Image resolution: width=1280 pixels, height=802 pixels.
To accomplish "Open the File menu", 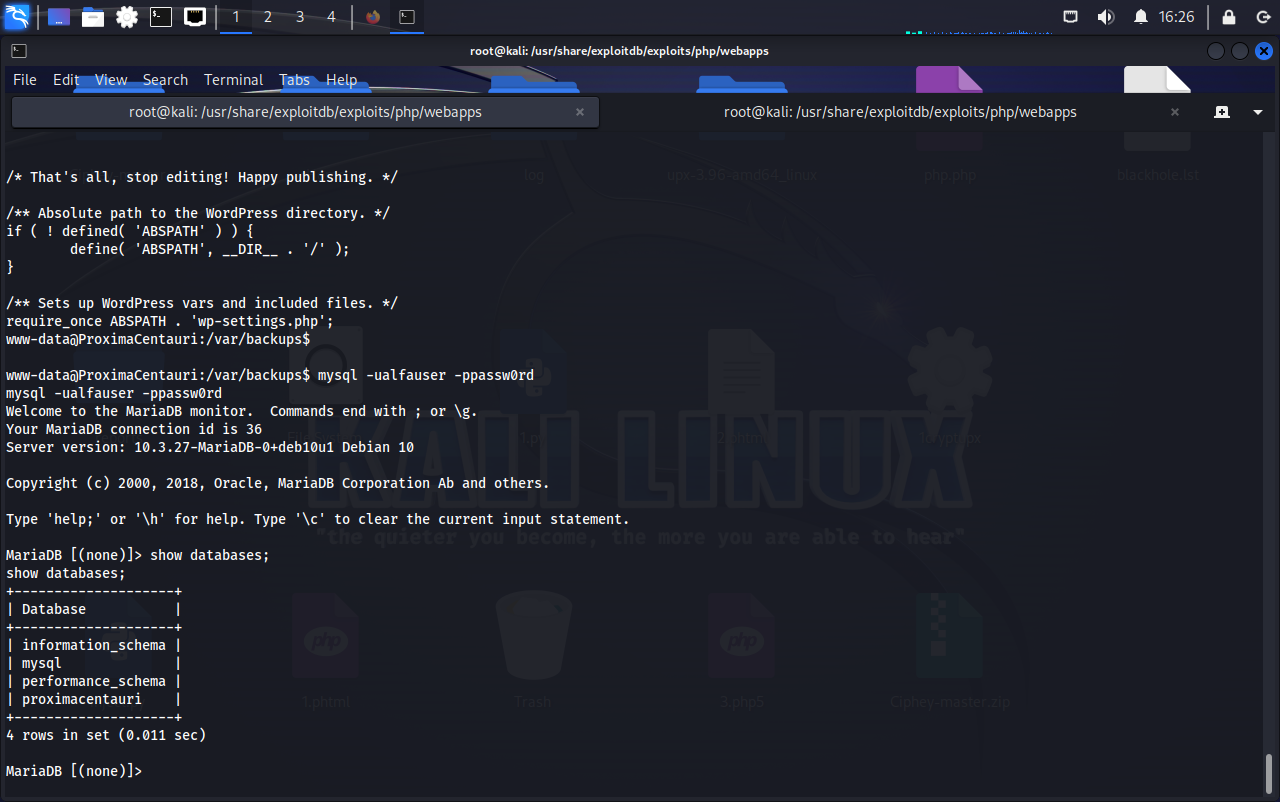I will point(25,80).
